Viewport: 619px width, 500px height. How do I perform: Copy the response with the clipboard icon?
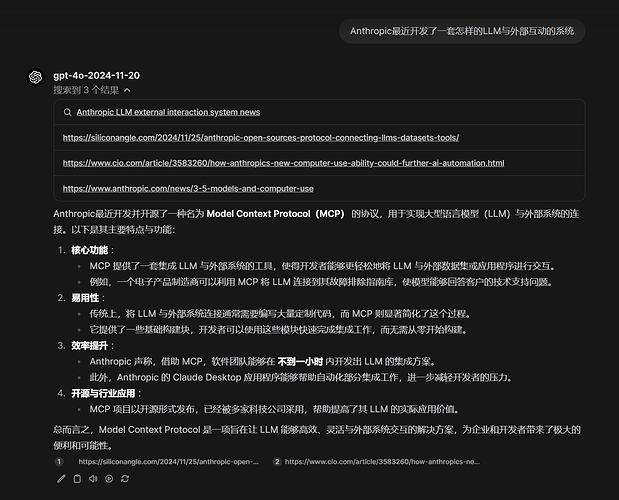click(77, 479)
